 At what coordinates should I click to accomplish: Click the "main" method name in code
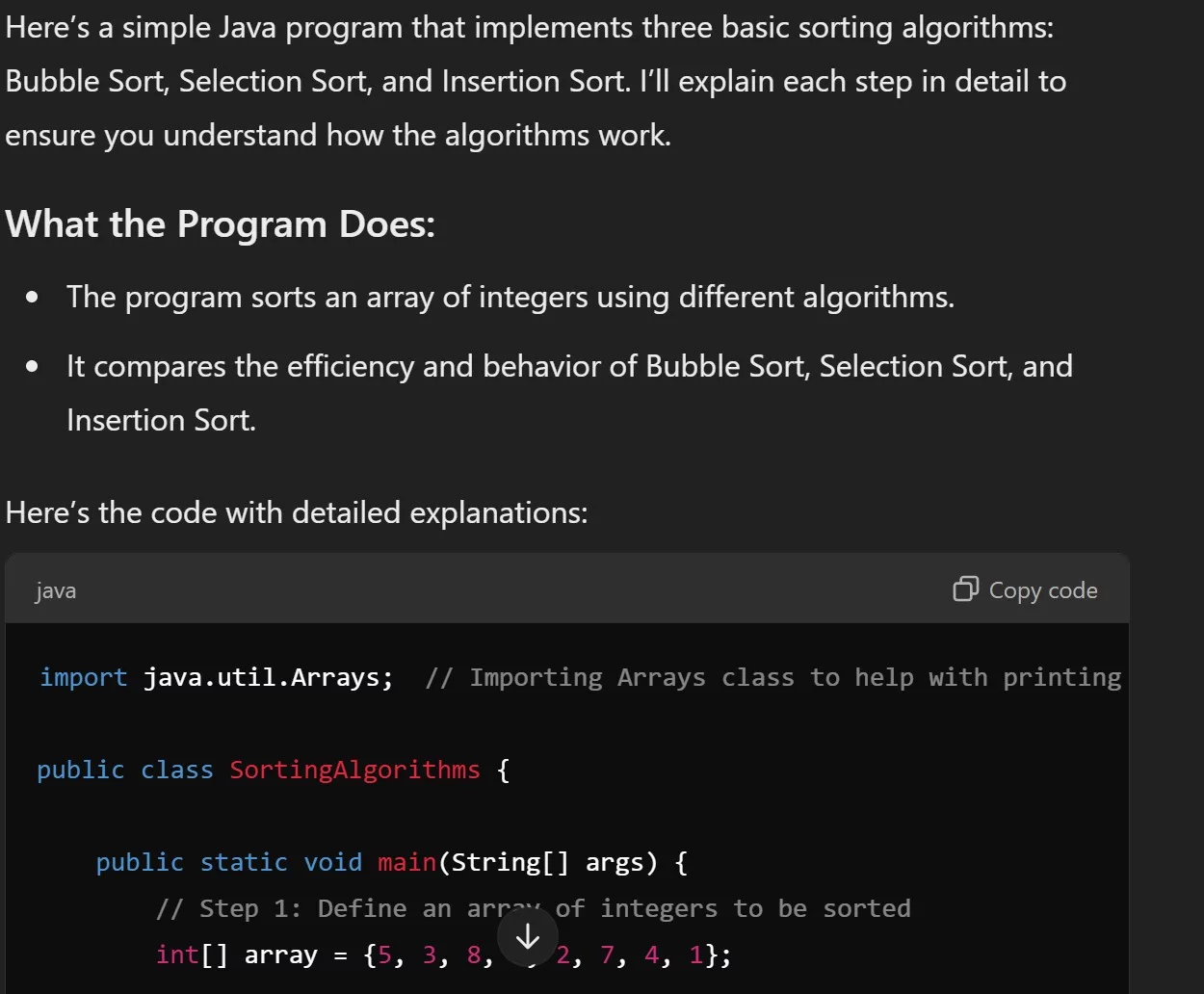406,862
